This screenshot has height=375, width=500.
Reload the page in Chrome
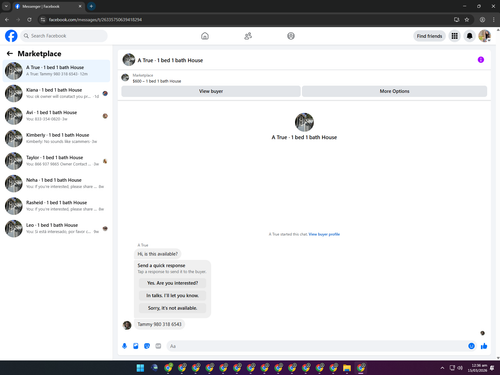tap(29, 20)
